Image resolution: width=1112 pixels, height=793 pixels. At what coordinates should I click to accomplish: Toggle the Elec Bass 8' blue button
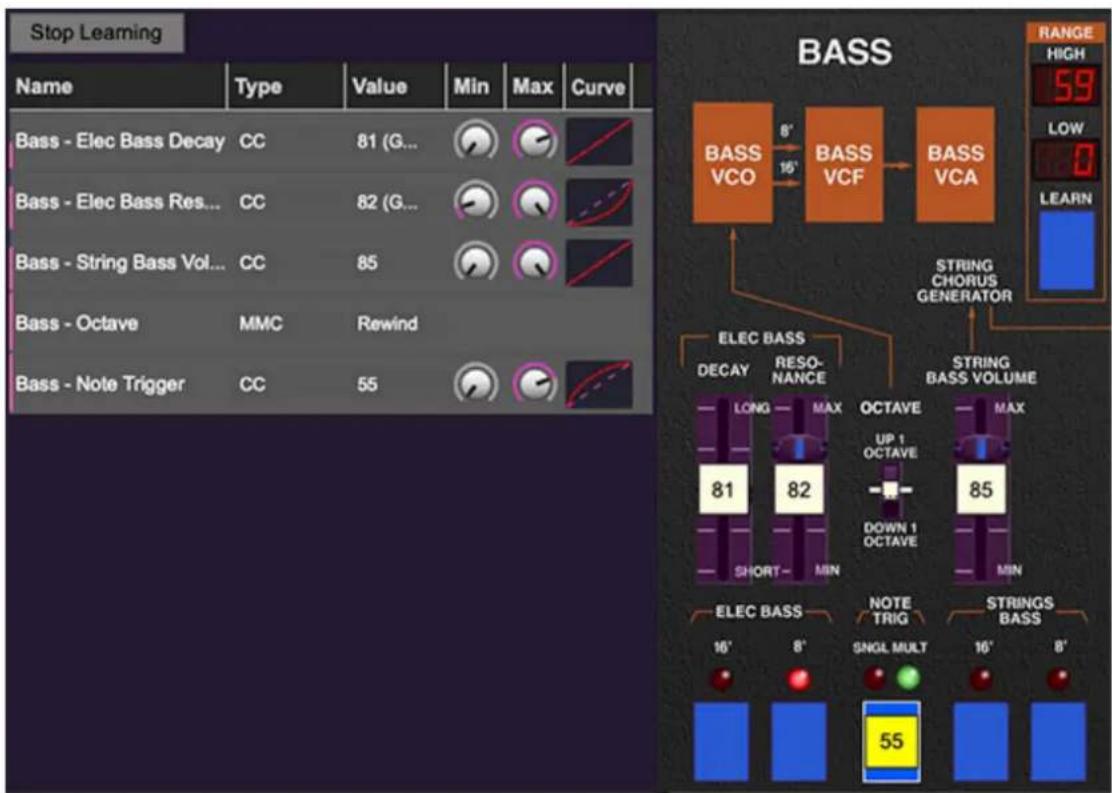click(799, 741)
